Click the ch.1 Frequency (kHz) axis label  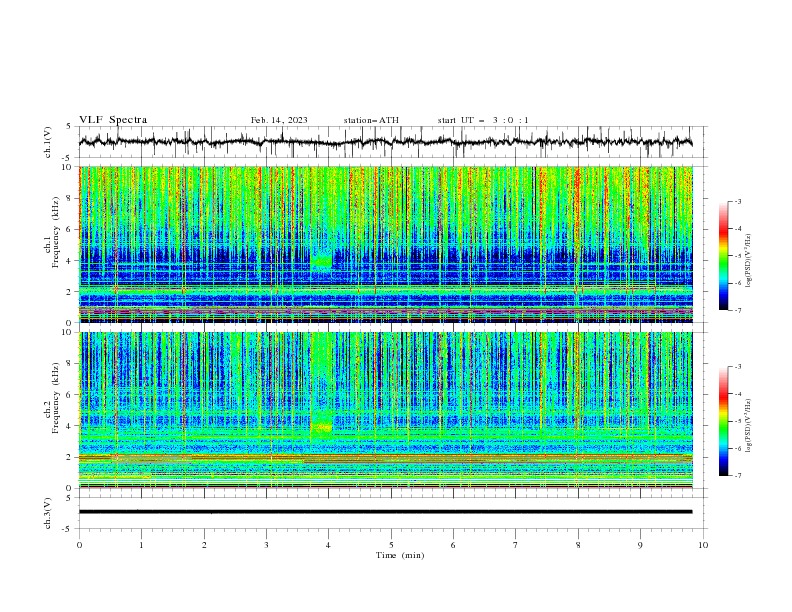(52, 231)
